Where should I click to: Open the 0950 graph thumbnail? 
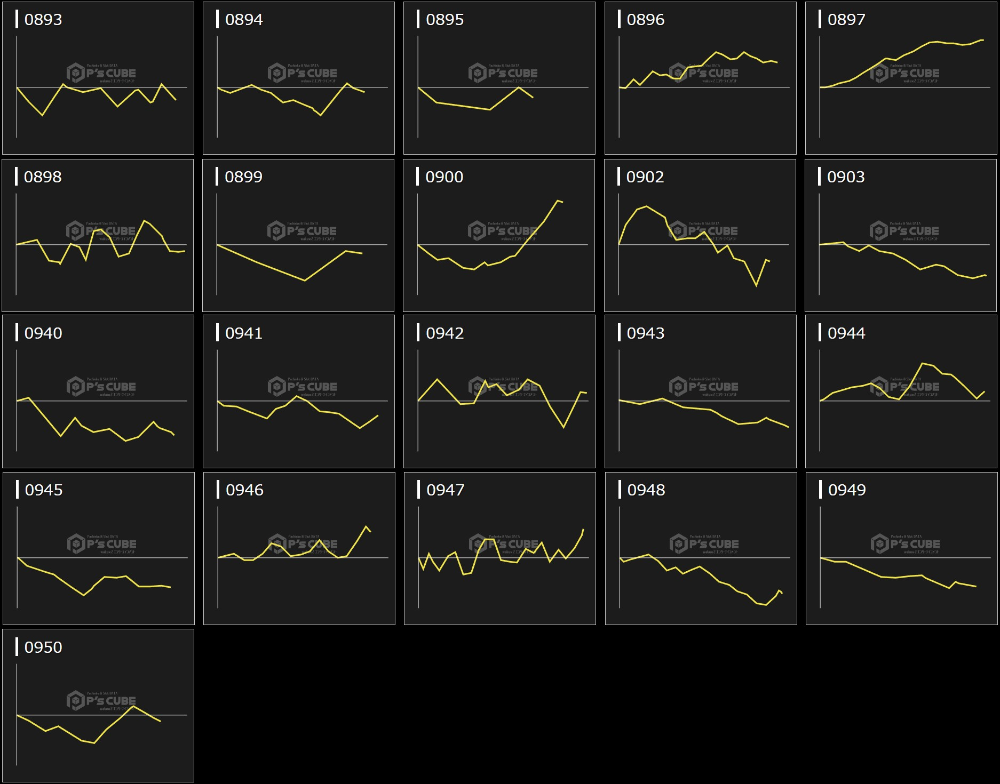[97, 706]
